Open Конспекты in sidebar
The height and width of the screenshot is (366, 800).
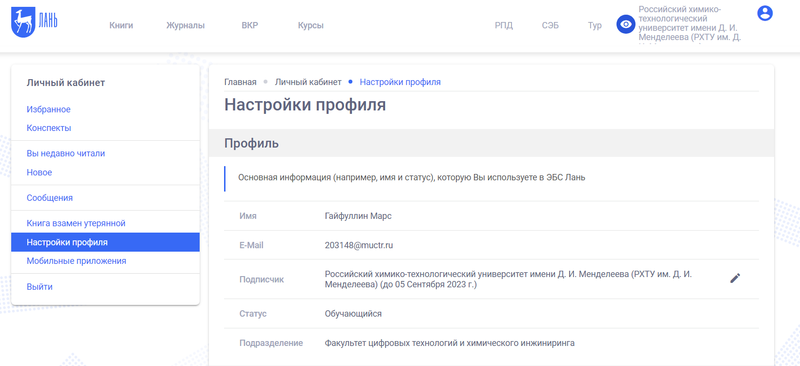coord(49,128)
